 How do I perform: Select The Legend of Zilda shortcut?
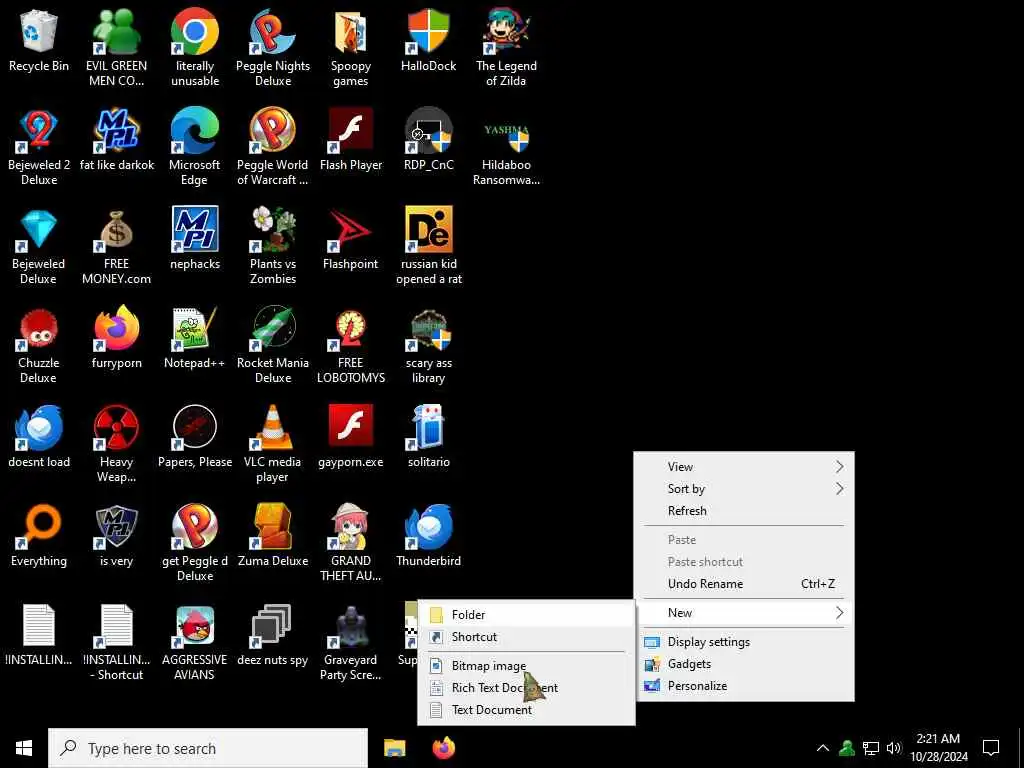click(506, 49)
